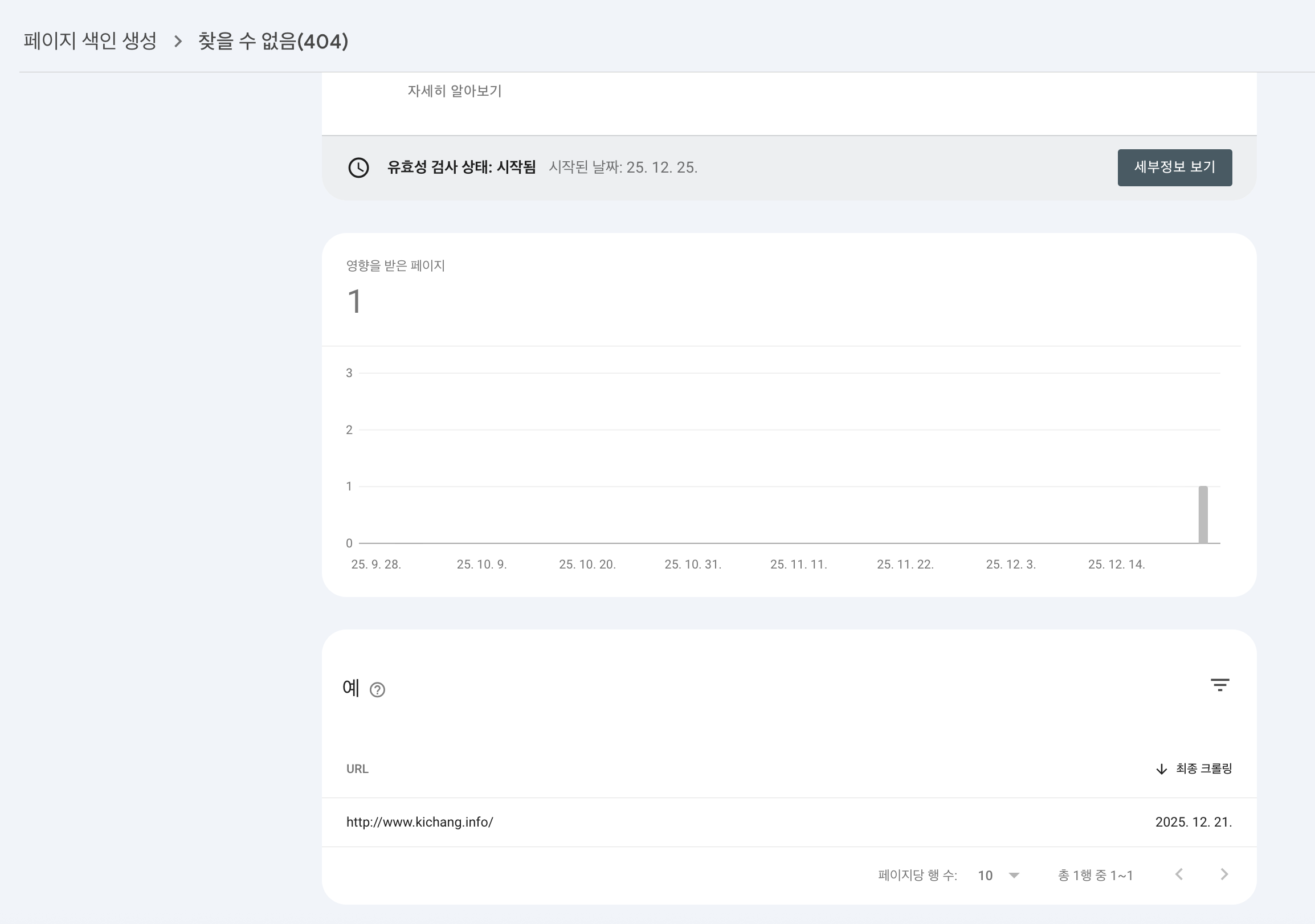The image size is (1315, 924).
Task: Click the clock icon next to validation status
Action: click(359, 167)
